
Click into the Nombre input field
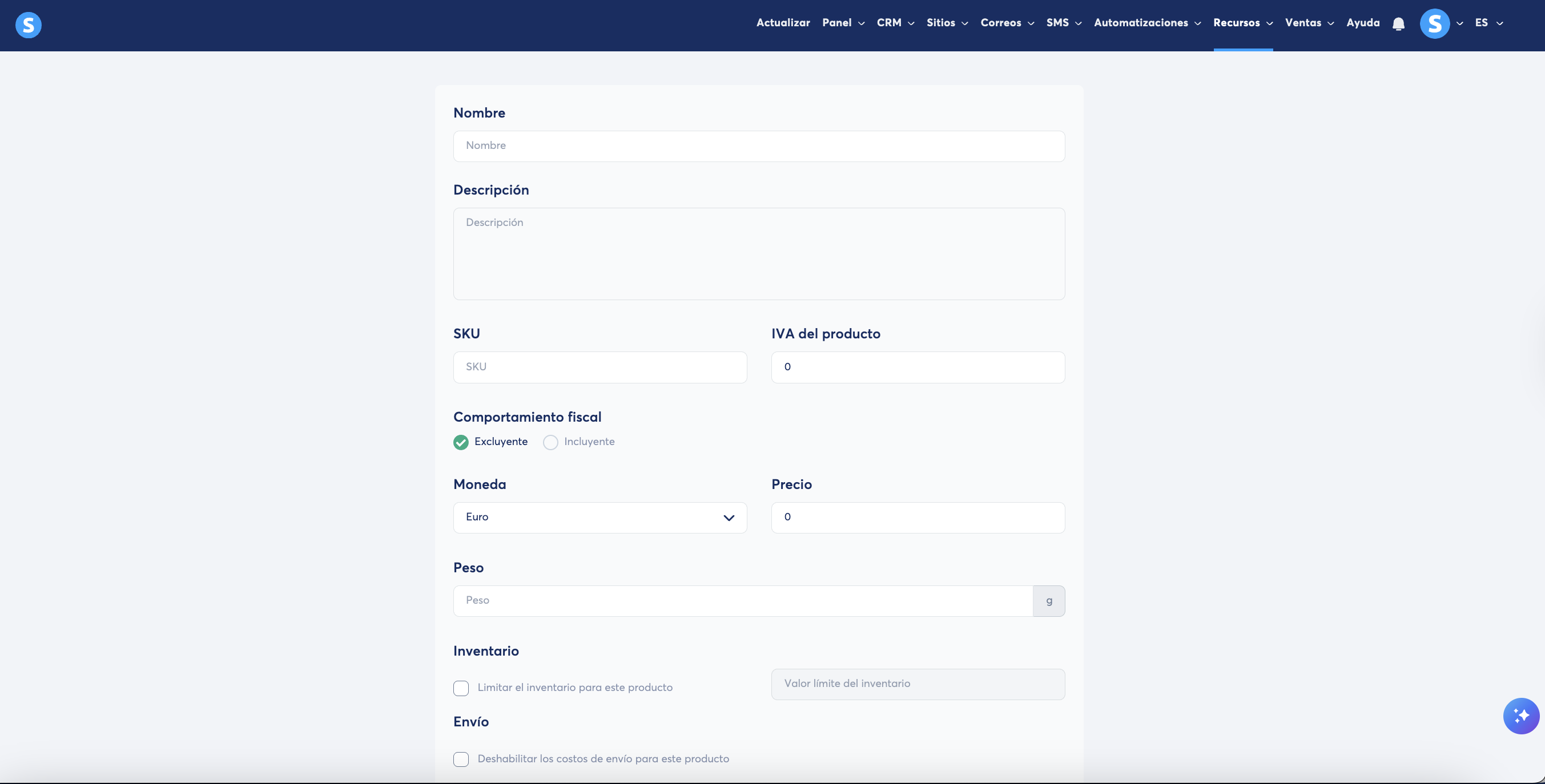(x=759, y=146)
